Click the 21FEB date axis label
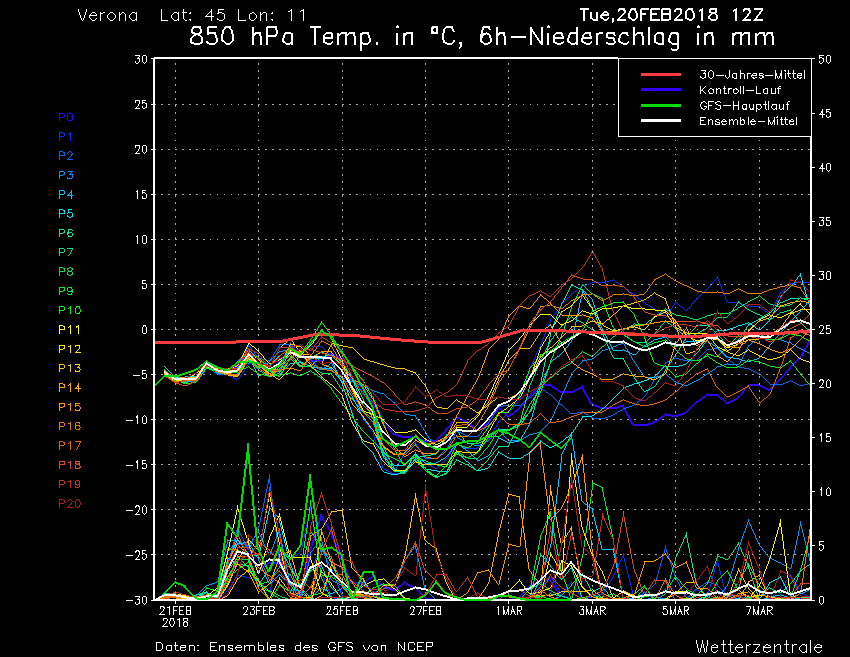 [x=175, y=611]
